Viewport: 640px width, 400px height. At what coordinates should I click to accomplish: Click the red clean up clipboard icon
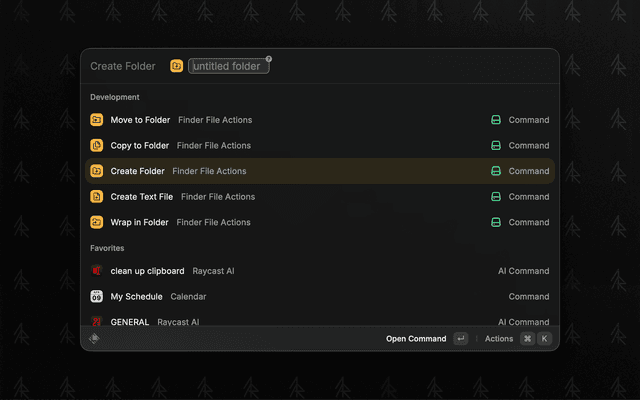[97, 271]
